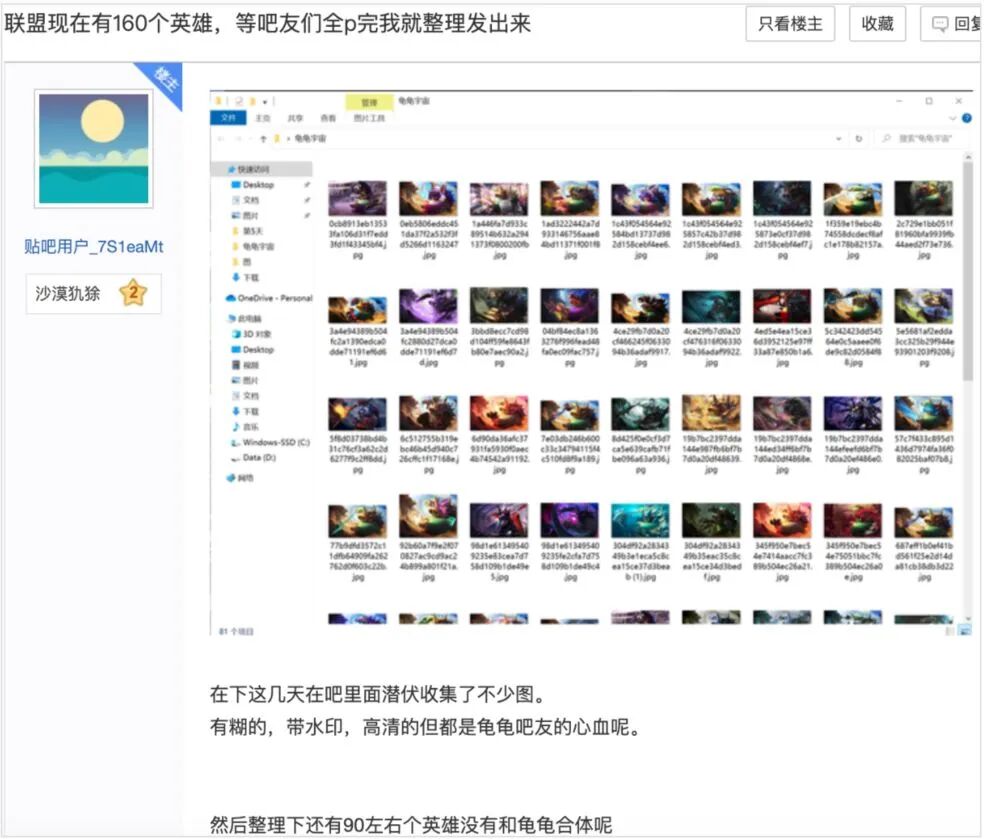Select image 0eb5806eddc45 thumbnail
This screenshot has width=984, height=839.
click(428, 199)
